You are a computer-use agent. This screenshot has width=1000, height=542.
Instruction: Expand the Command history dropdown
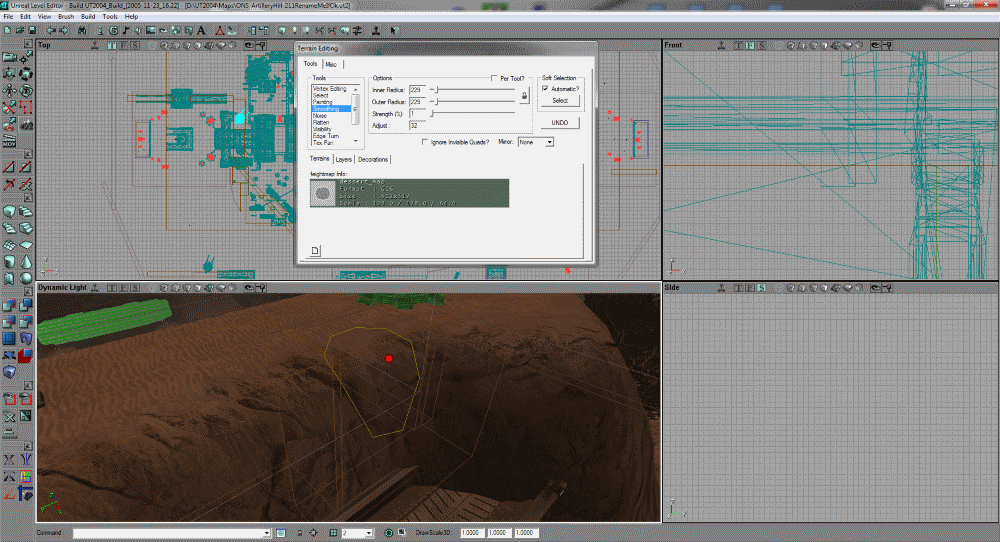(267, 533)
